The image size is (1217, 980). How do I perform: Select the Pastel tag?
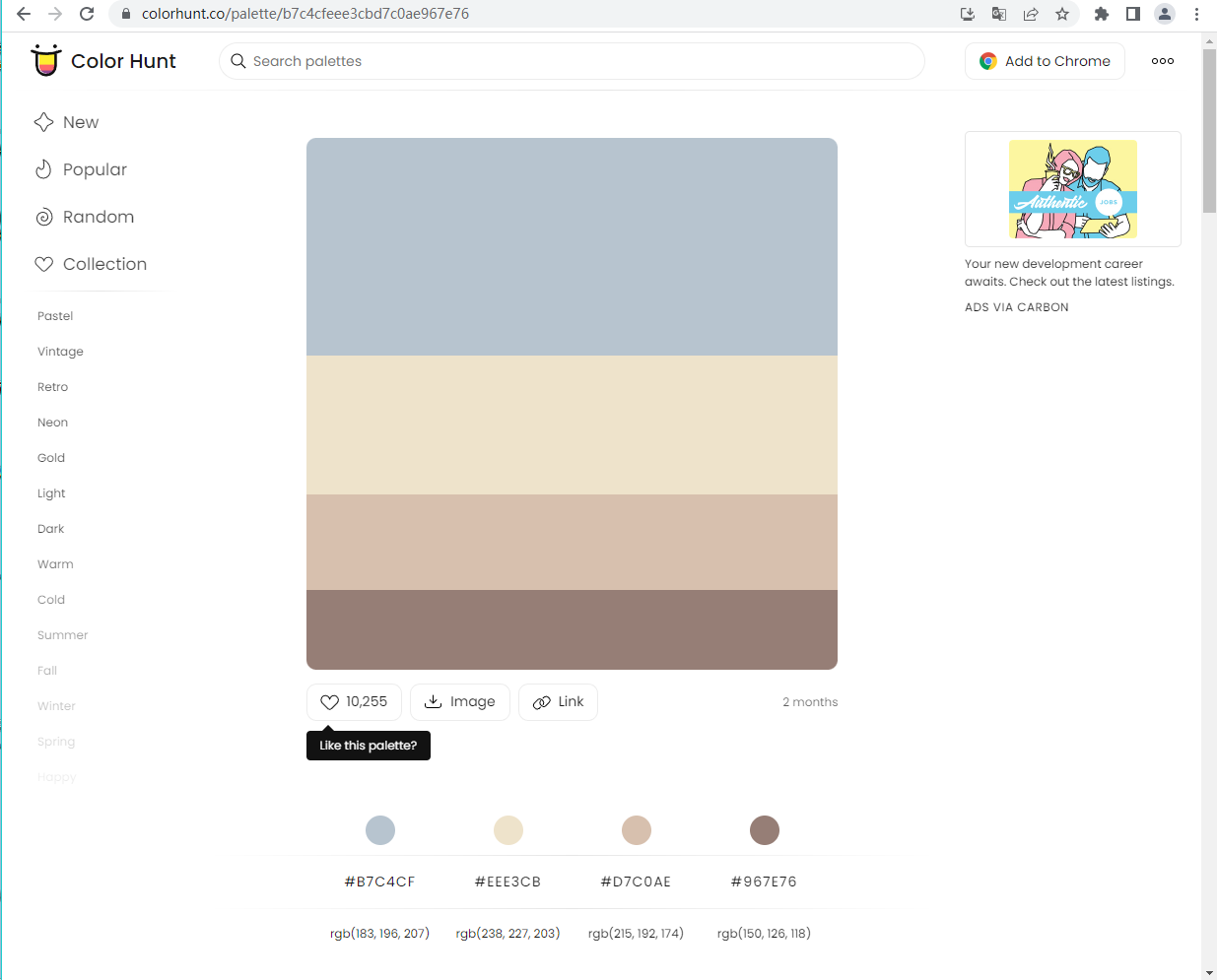tap(55, 316)
